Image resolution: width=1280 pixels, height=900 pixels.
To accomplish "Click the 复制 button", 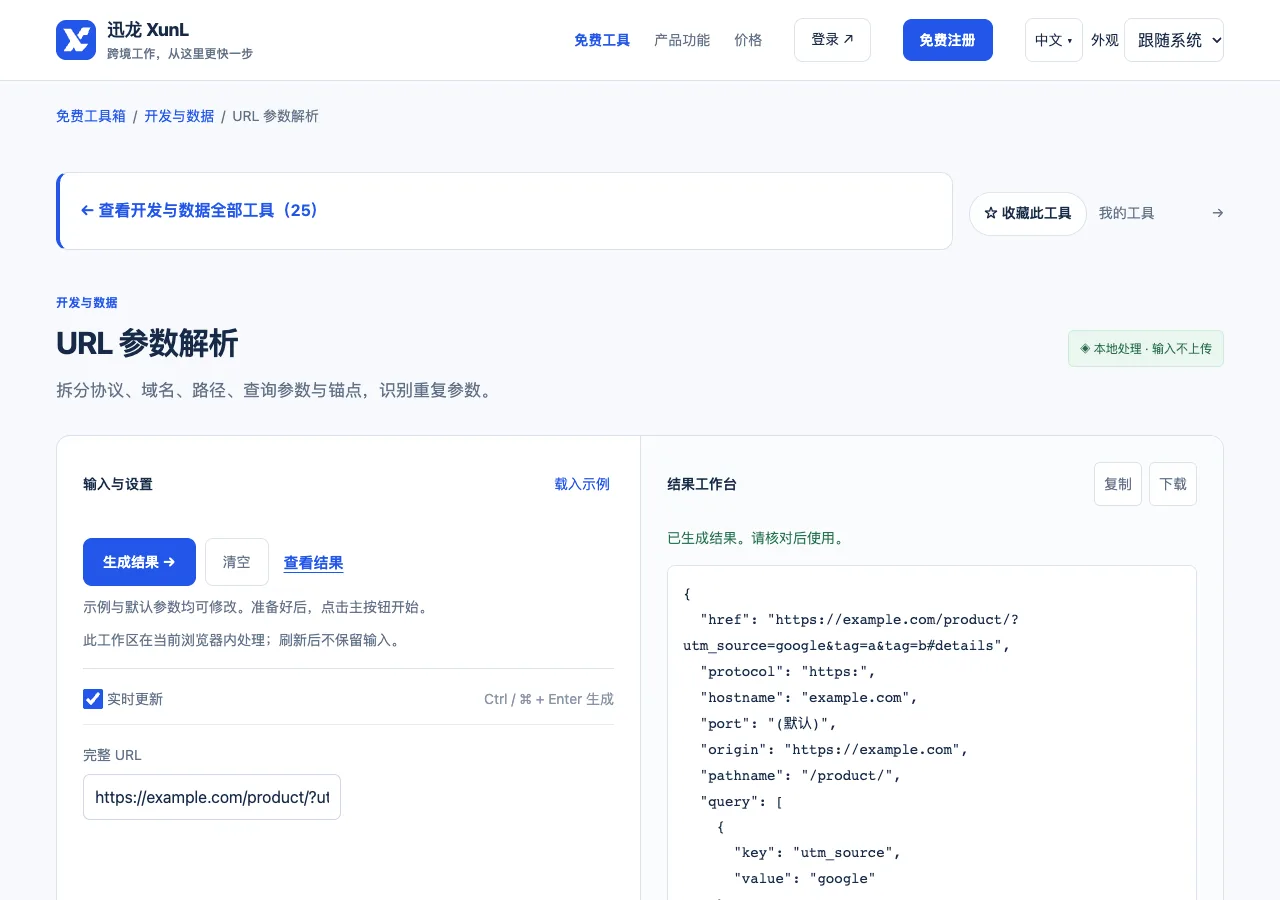I will click(x=1118, y=484).
